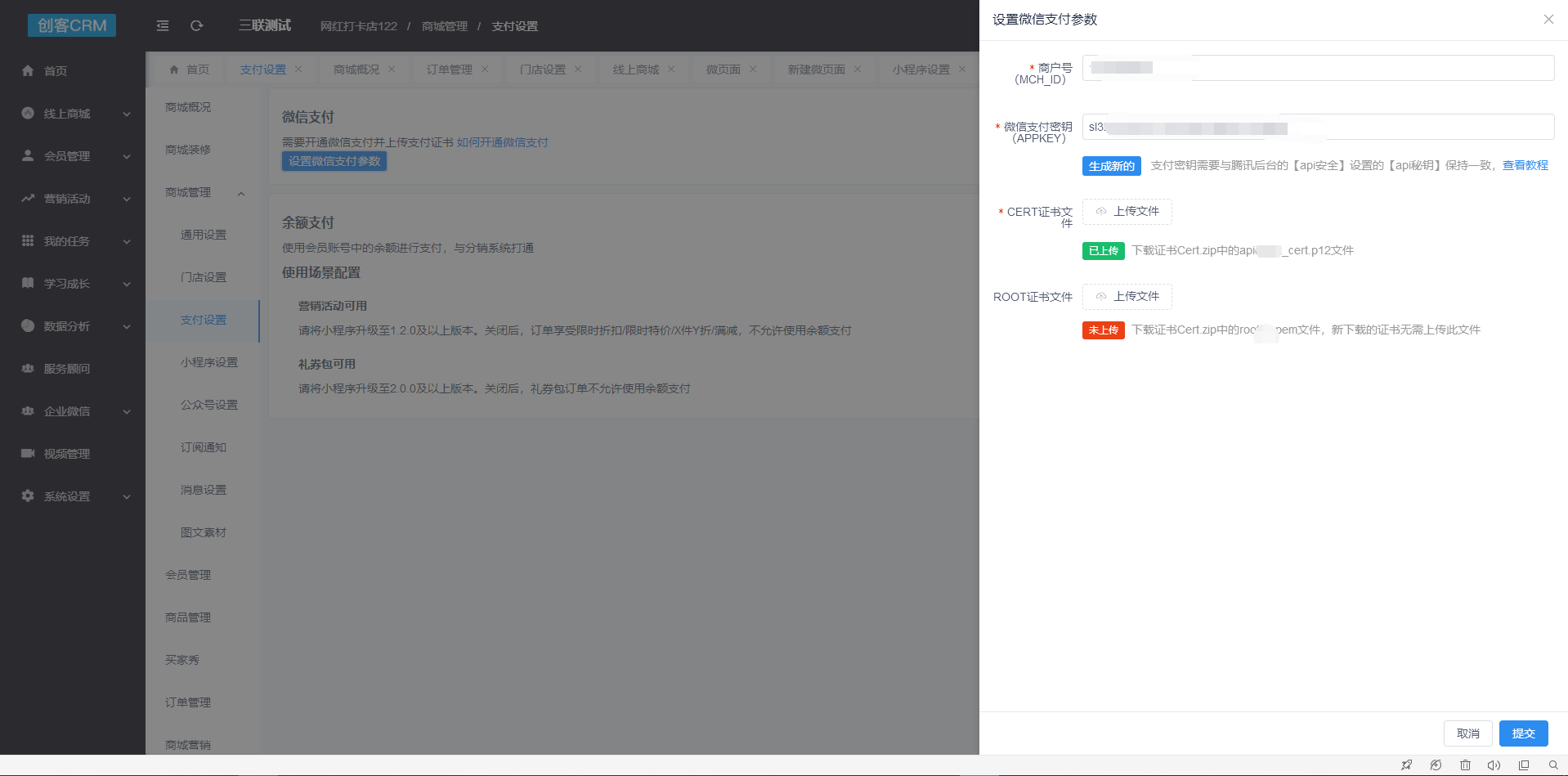Screen dimensions: 1568x776
Task: Close the 微页面 tab
Action: tap(753, 70)
